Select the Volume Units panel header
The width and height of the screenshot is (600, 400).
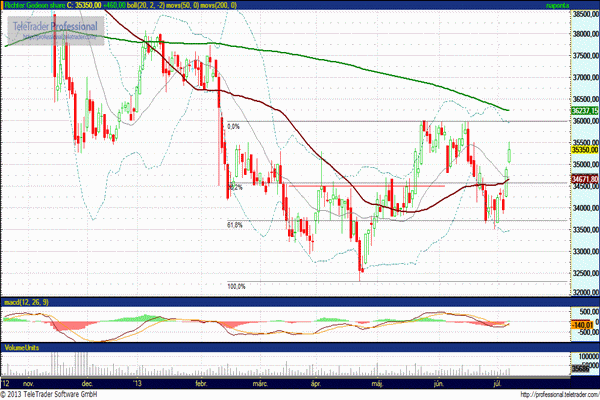click(x=21, y=348)
